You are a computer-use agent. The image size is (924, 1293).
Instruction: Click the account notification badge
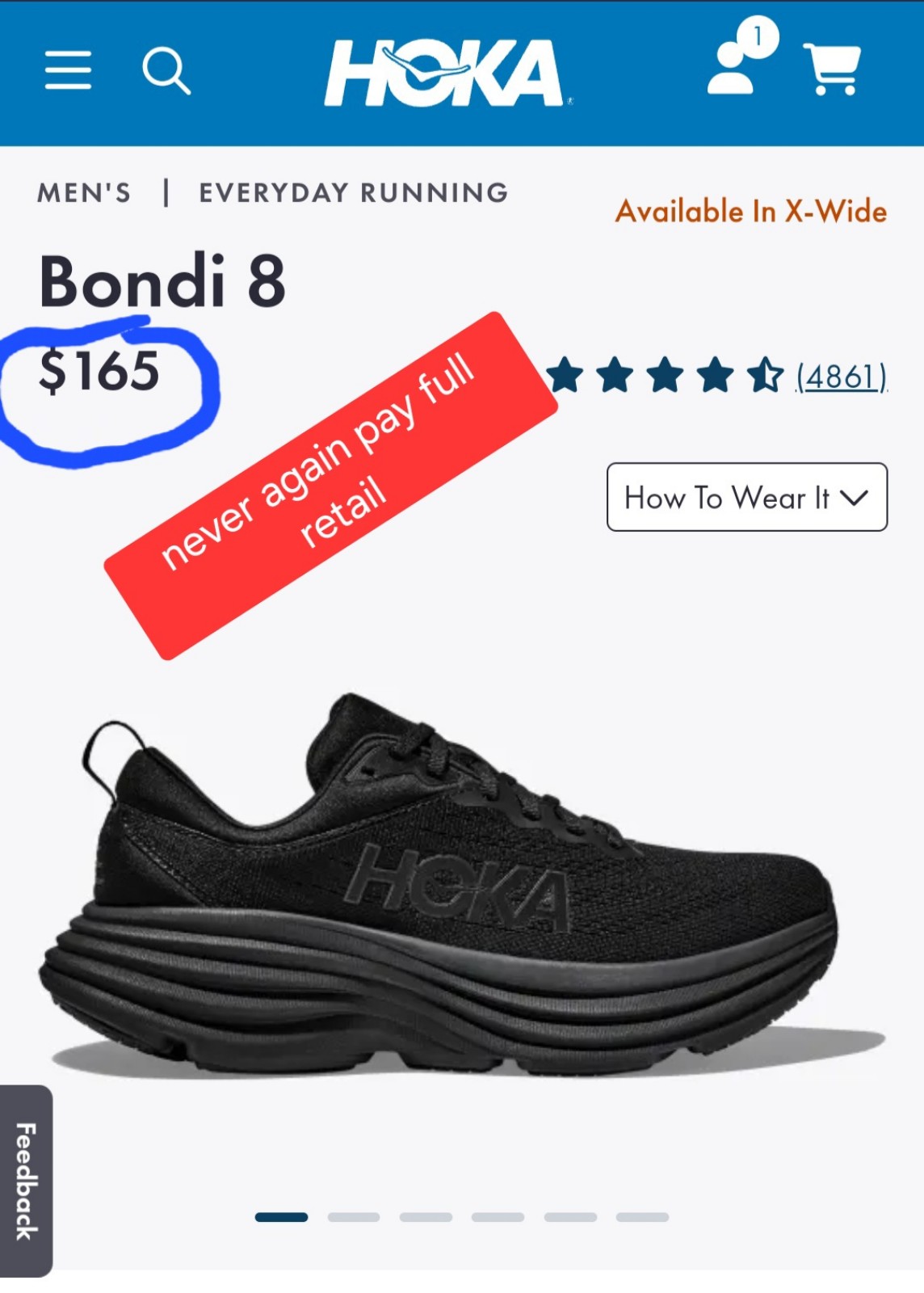point(758,36)
